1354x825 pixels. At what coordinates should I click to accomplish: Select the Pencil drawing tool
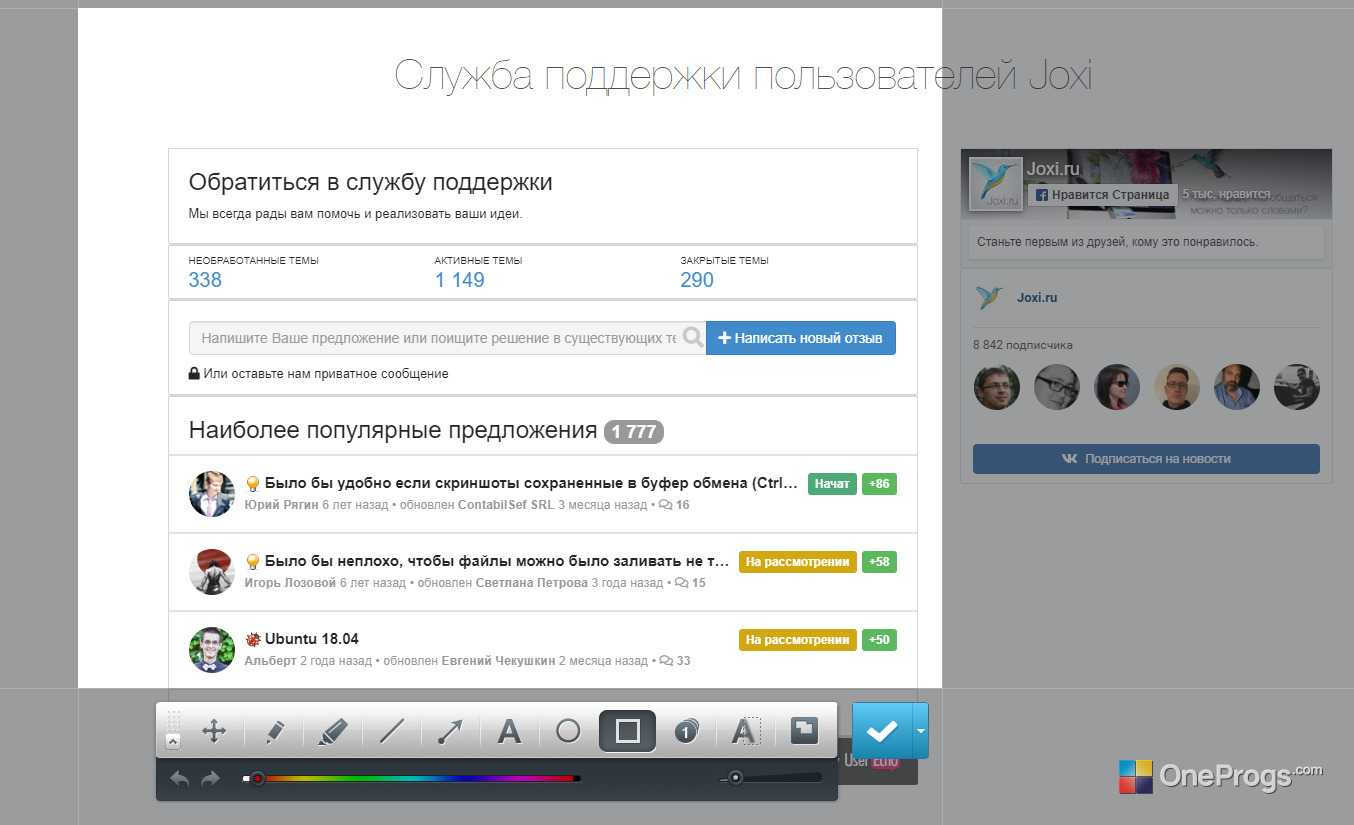[x=275, y=732]
